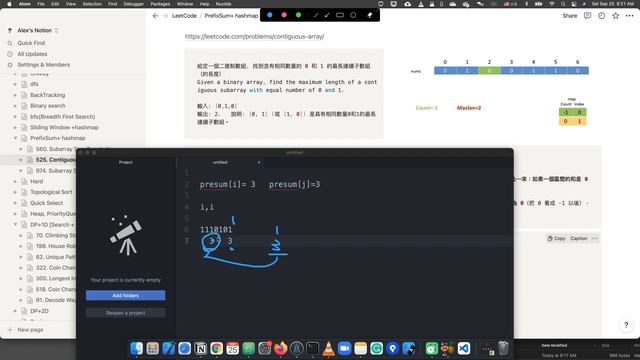Select the untitled editor tab in Atom
This screenshot has height=360, width=640.
point(220,162)
